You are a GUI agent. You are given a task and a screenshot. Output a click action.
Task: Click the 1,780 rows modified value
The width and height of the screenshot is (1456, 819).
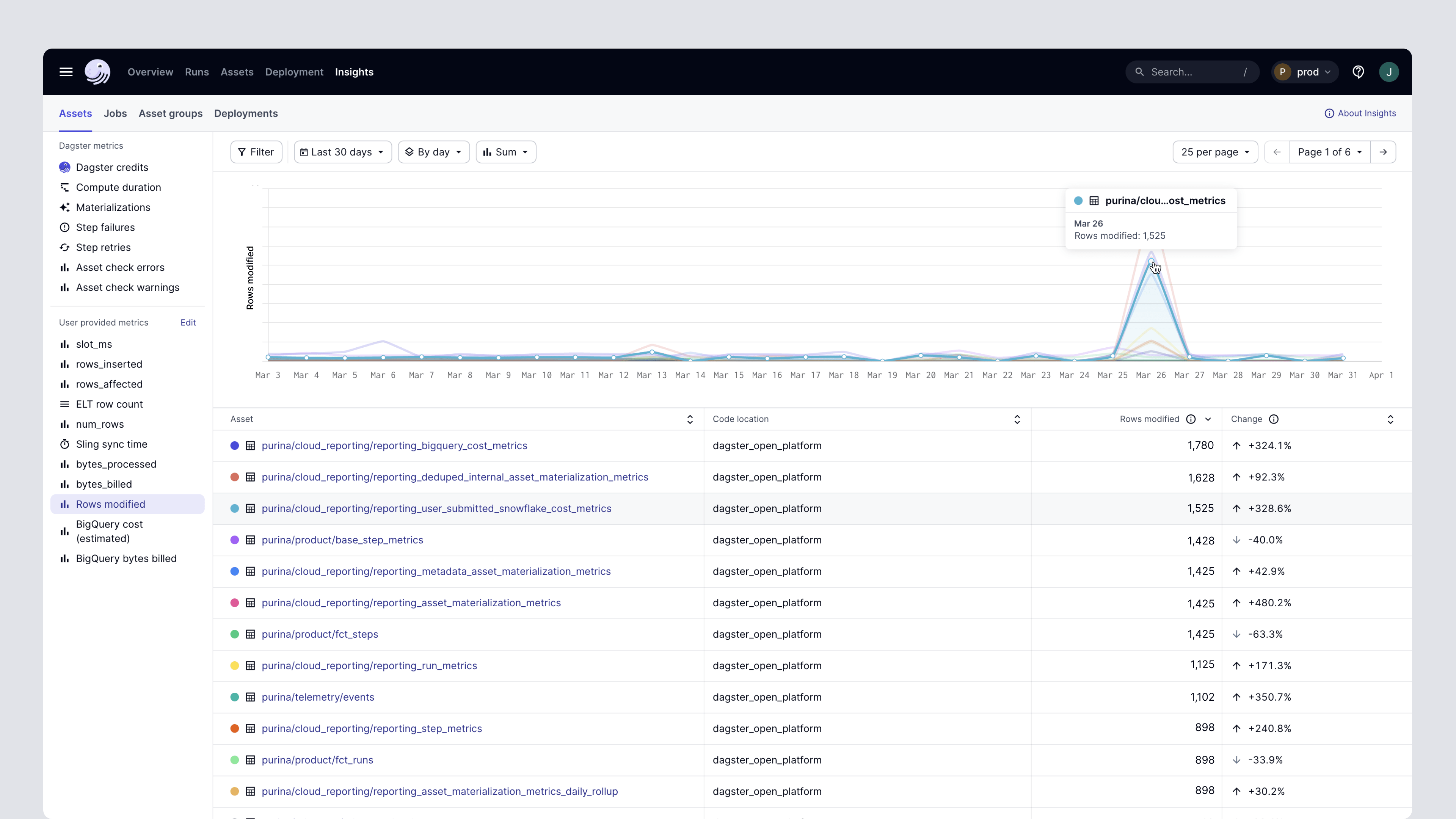(x=1200, y=446)
